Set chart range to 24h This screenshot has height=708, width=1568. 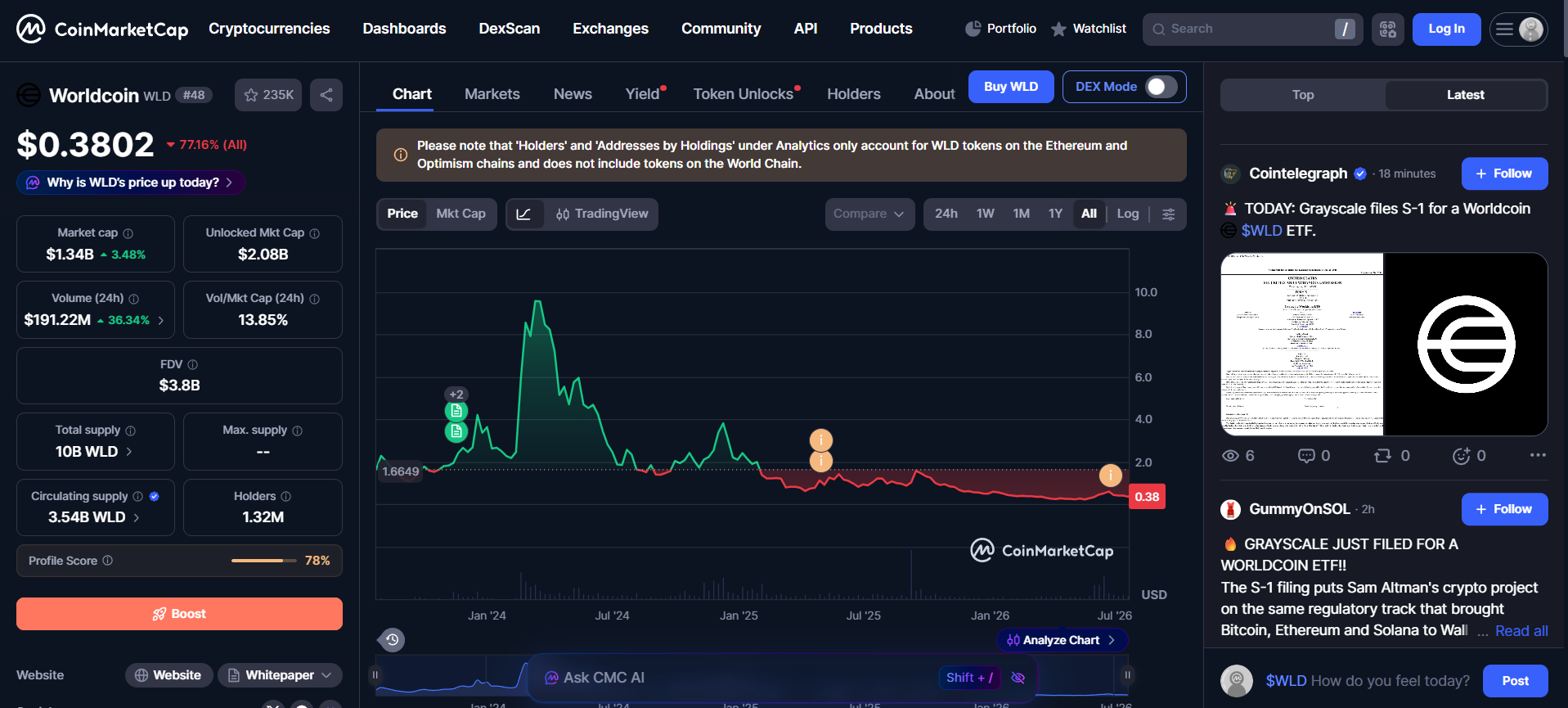tap(946, 214)
